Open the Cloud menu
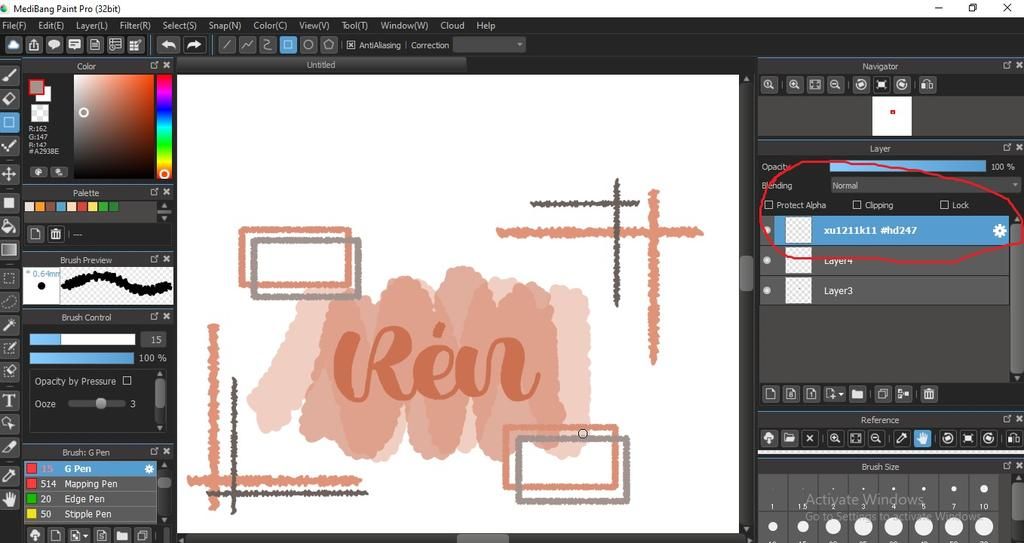Image resolution: width=1024 pixels, height=543 pixels. 452,25
